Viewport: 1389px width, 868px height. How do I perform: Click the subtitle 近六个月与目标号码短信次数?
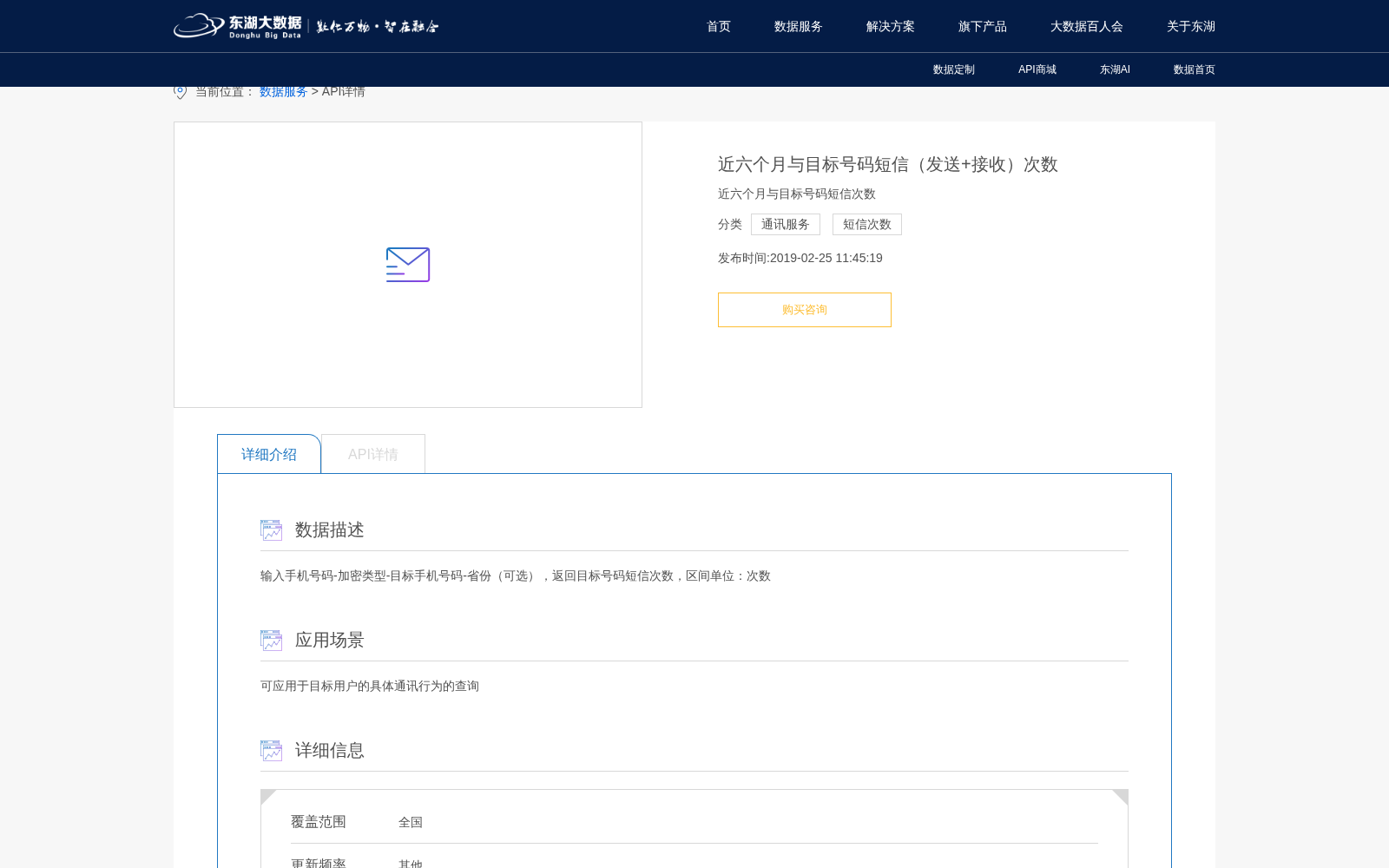[797, 194]
